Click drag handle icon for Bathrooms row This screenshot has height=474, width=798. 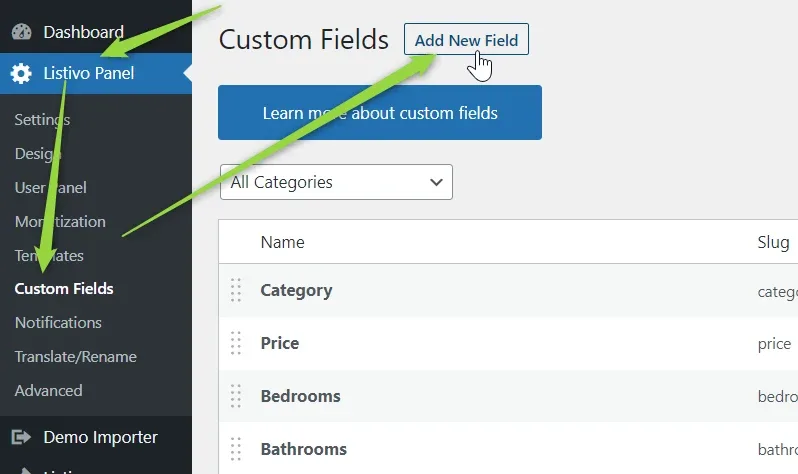pyautogui.click(x=236, y=449)
